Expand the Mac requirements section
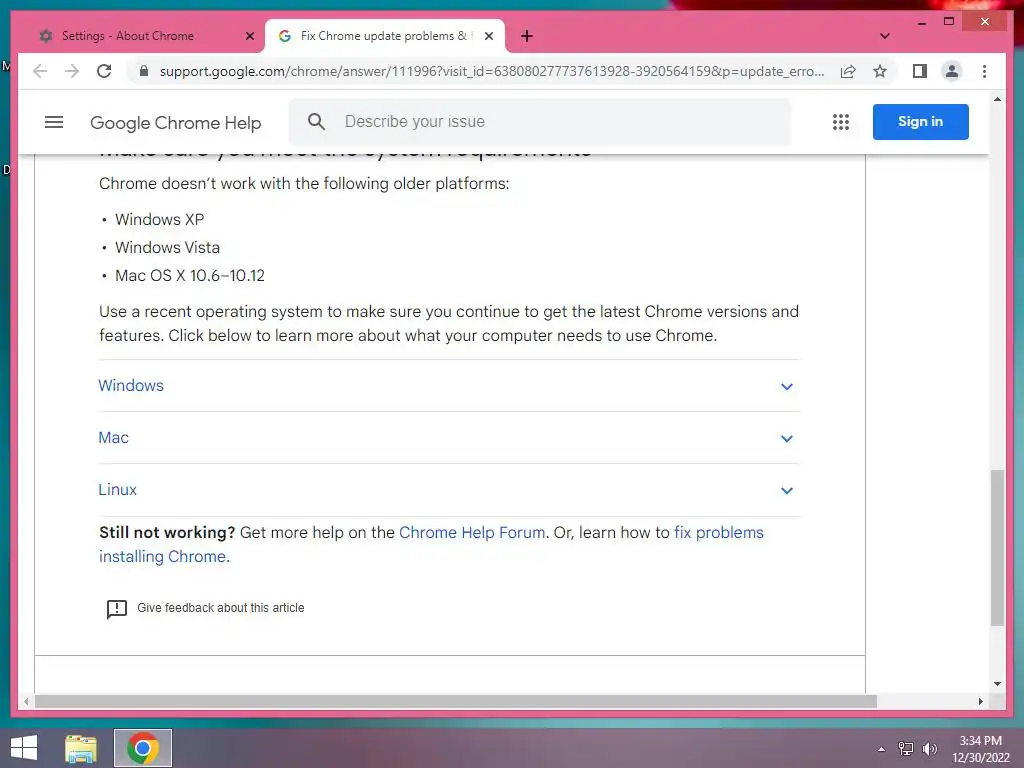The image size is (1024, 768). pos(449,438)
